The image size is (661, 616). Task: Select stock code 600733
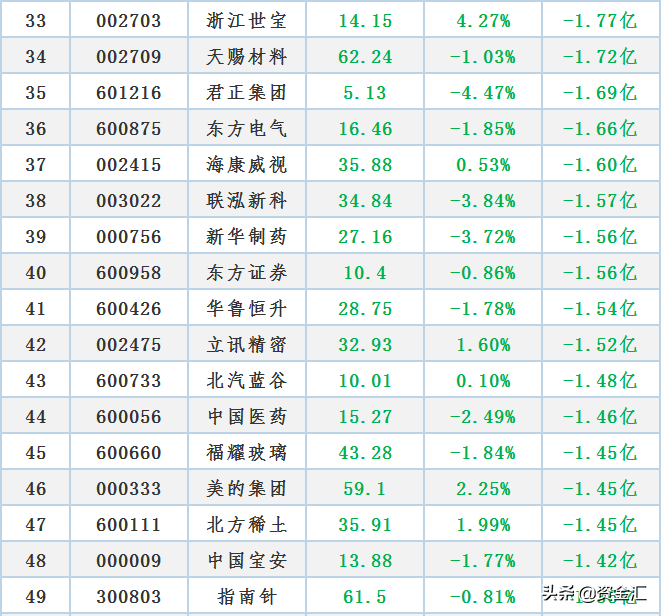(x=129, y=381)
